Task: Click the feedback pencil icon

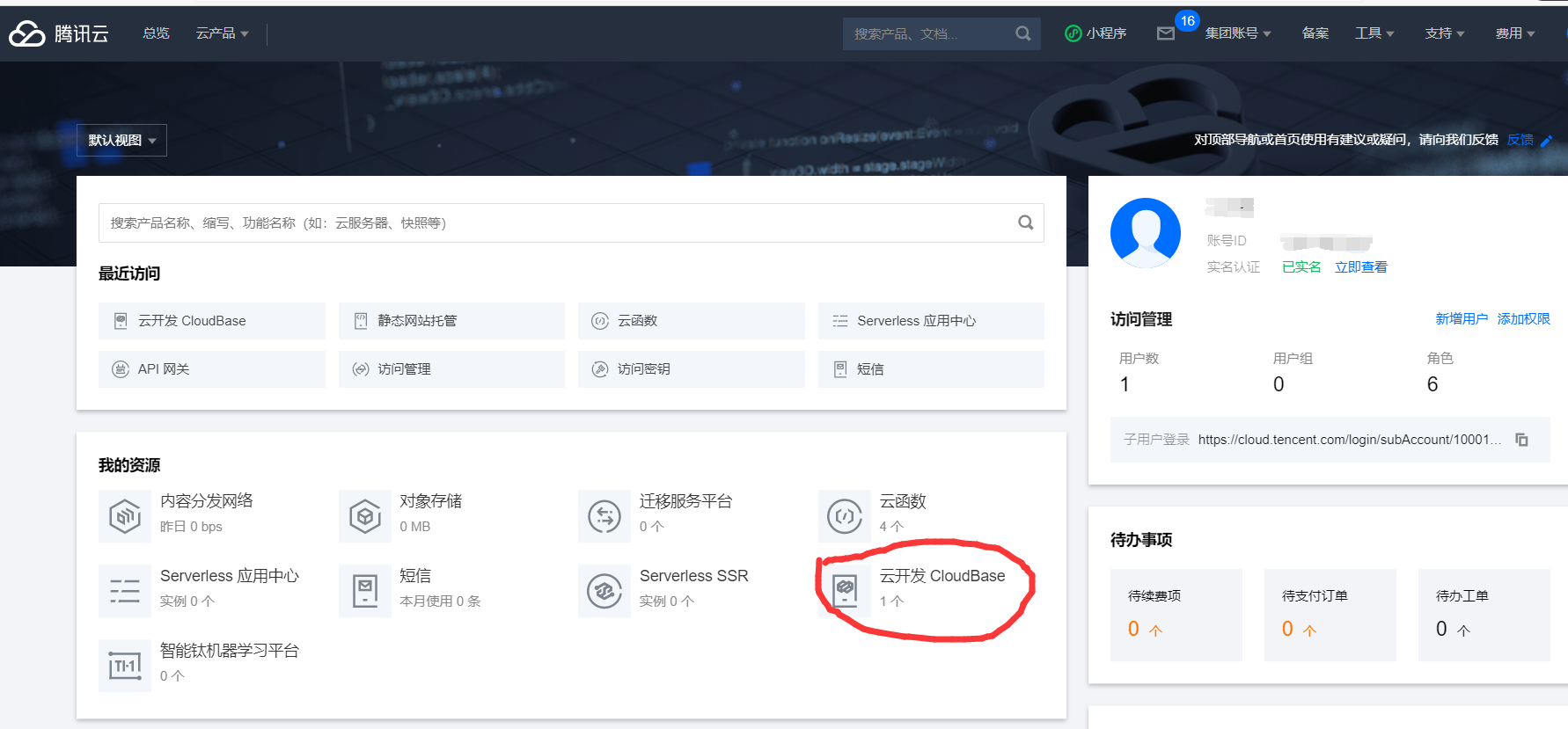Action: pyautogui.click(x=1547, y=141)
